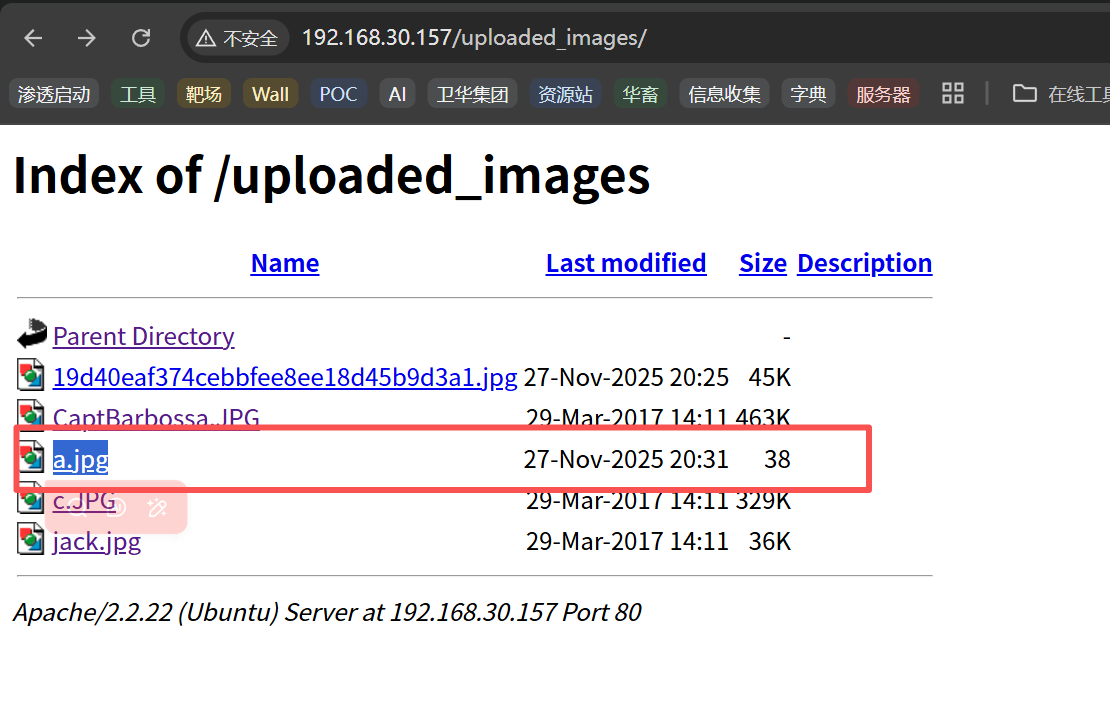Open the POC bookmark item
This screenshot has height=708, width=1110.
click(338, 94)
